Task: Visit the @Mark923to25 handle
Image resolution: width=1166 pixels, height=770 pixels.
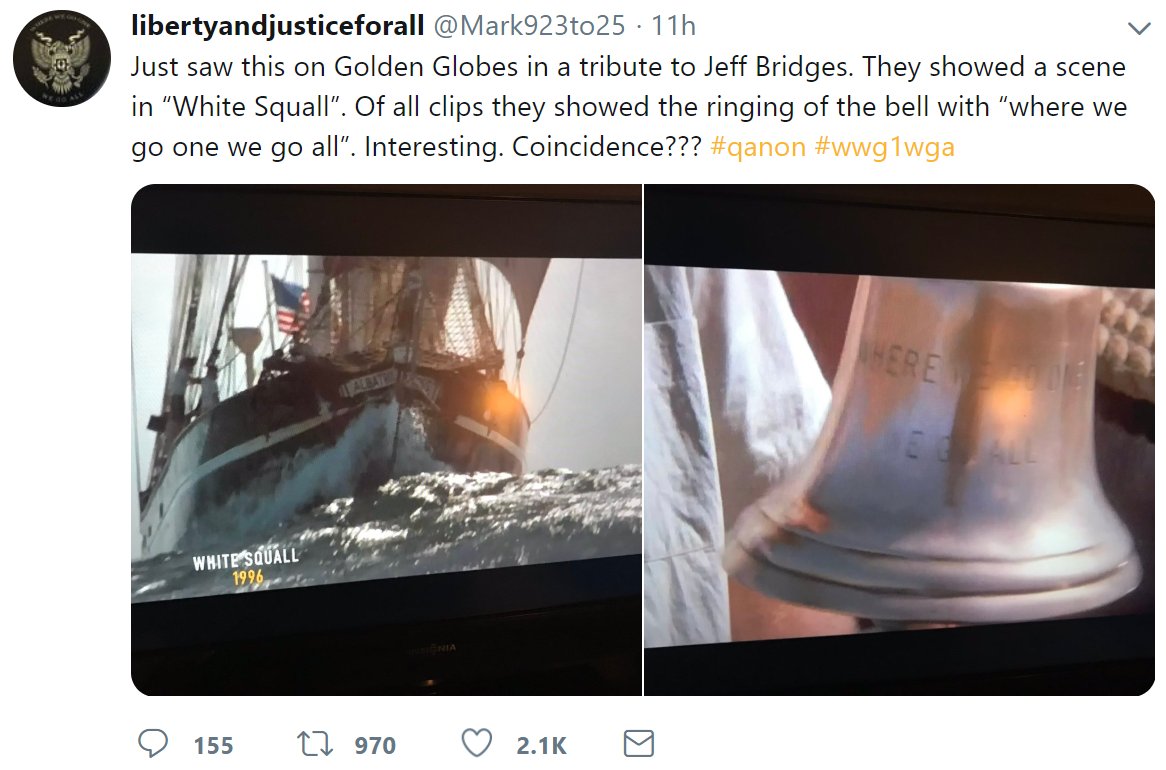Action: [x=529, y=25]
